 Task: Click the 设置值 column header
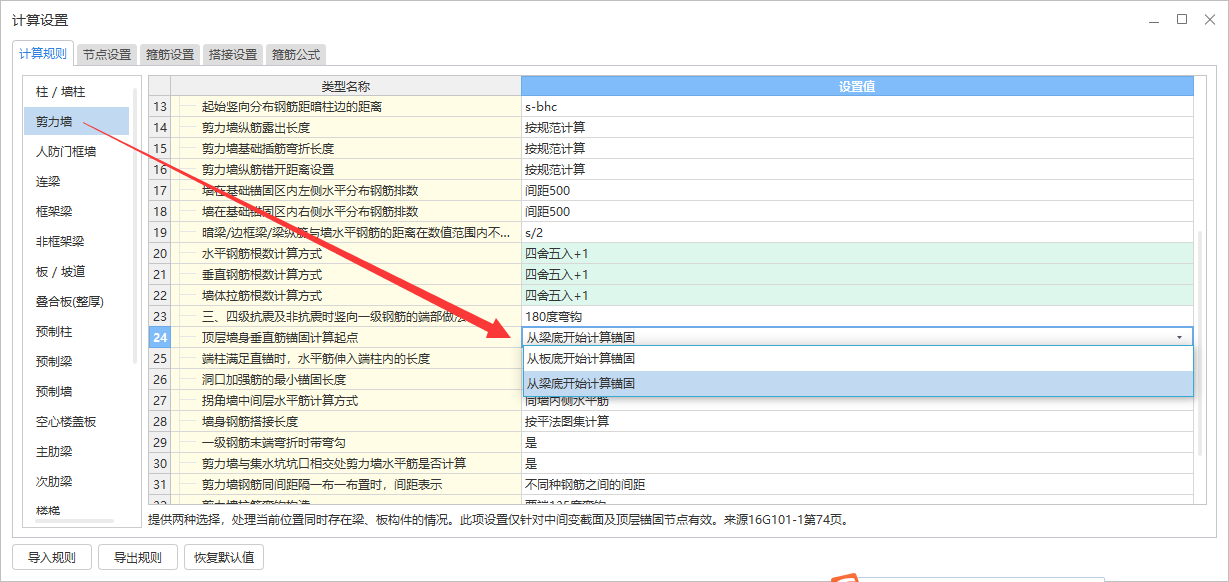pyautogui.click(x=857, y=86)
